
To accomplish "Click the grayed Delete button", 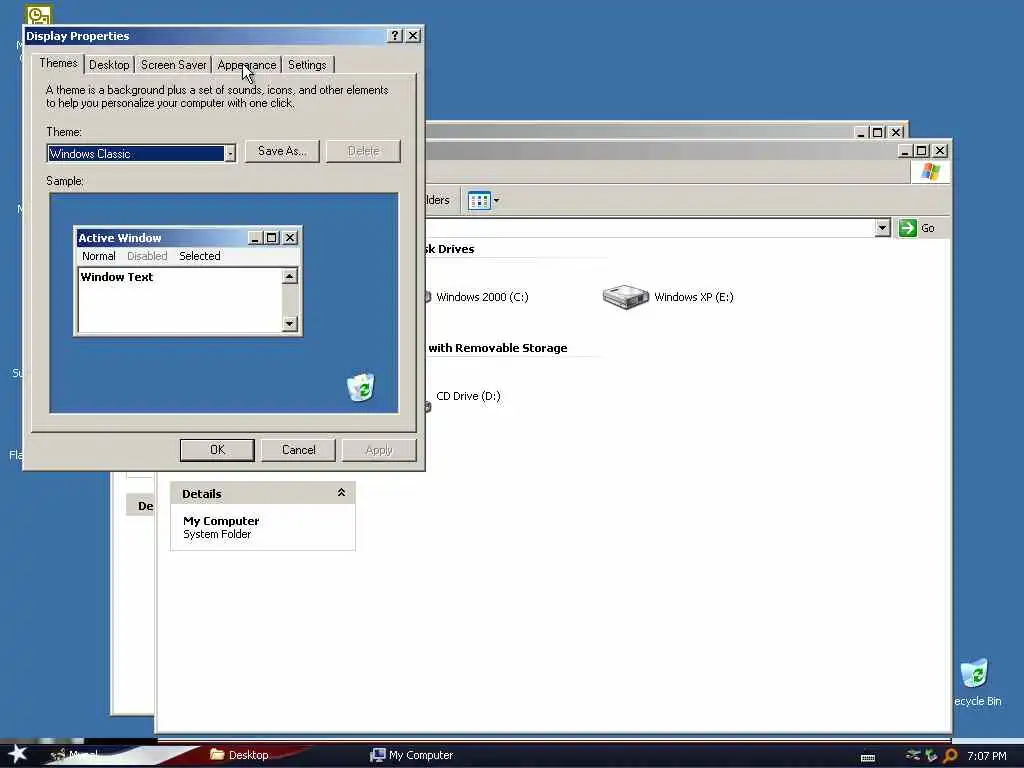I will [x=363, y=151].
